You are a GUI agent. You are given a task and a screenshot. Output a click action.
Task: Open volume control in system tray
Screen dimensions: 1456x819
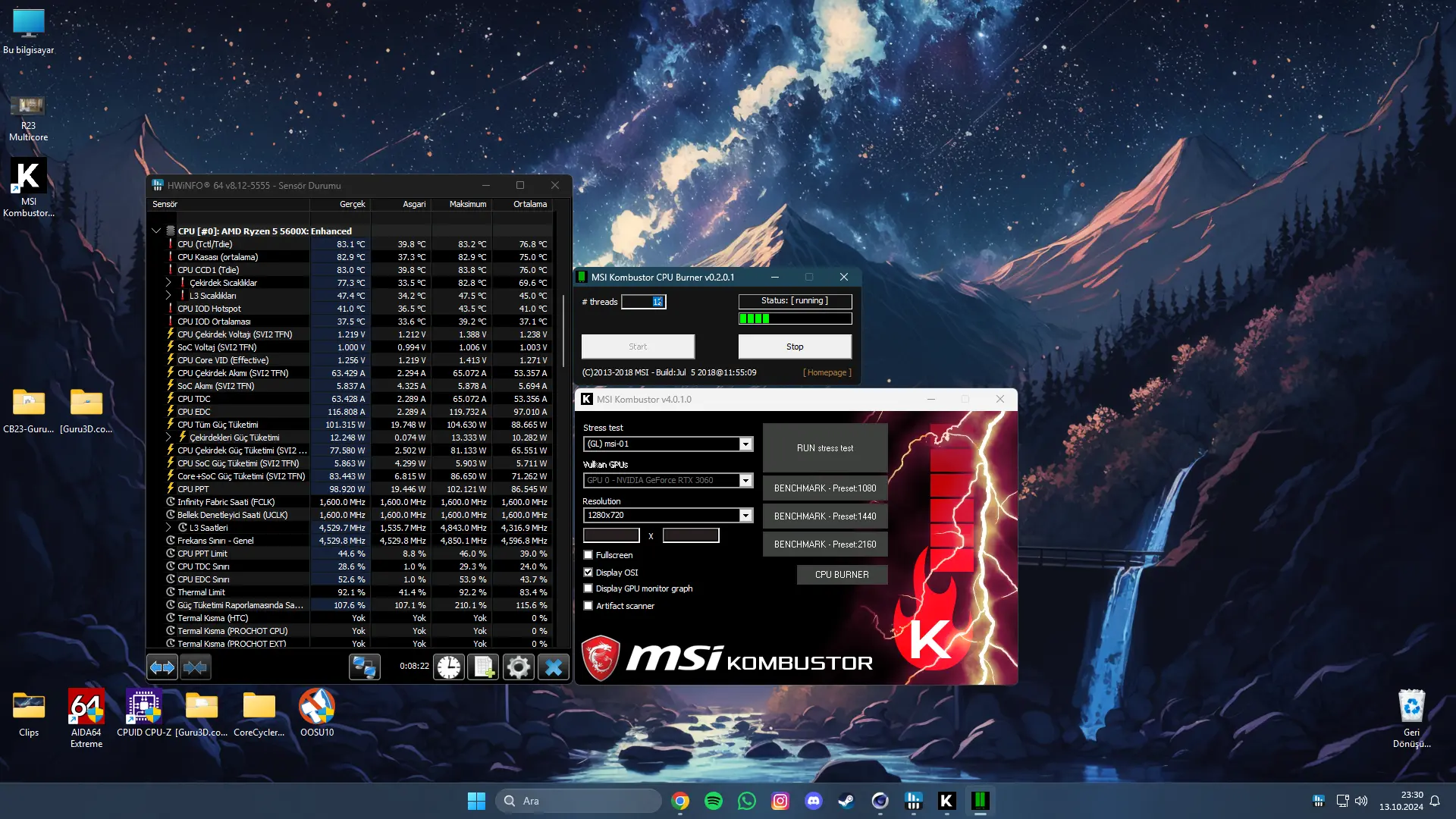[x=1361, y=801]
